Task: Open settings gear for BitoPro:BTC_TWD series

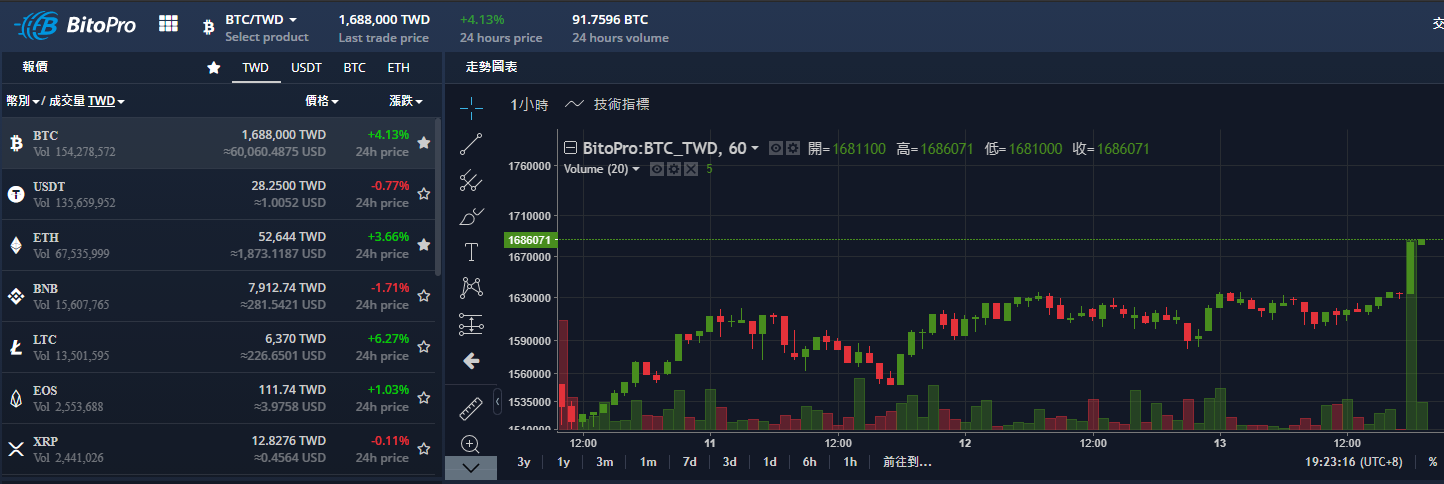Action: (793, 148)
